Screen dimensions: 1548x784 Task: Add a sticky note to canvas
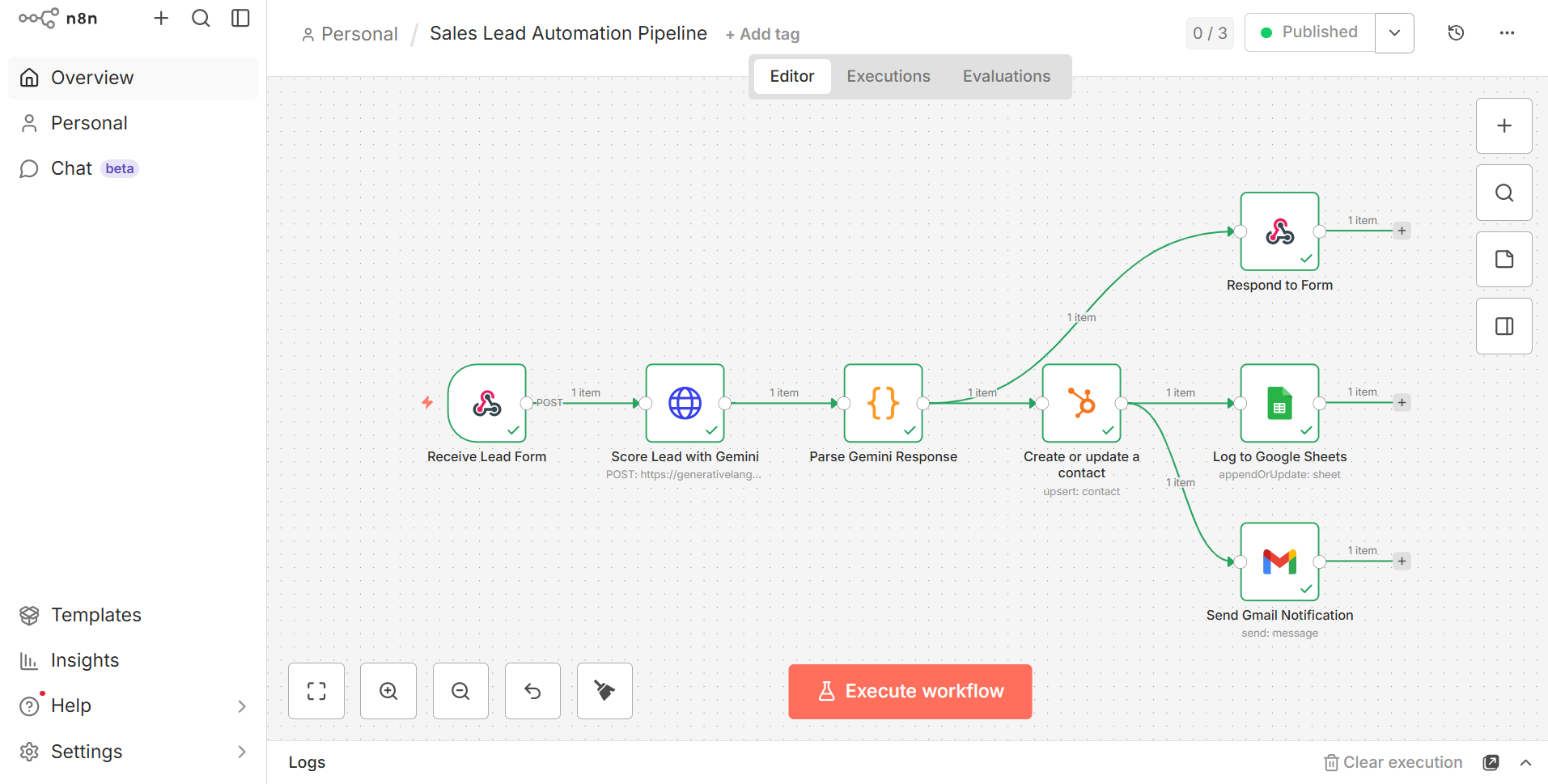pos(1503,259)
